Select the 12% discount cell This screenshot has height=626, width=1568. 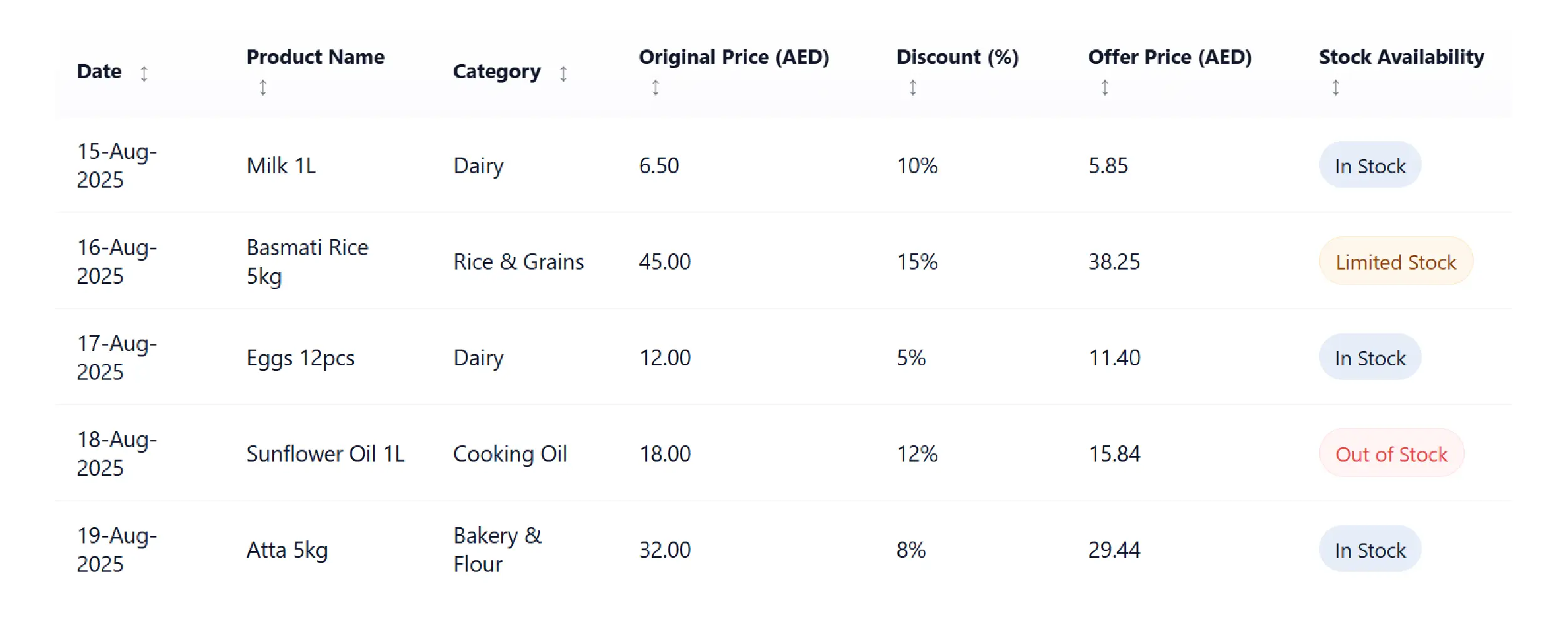click(917, 454)
